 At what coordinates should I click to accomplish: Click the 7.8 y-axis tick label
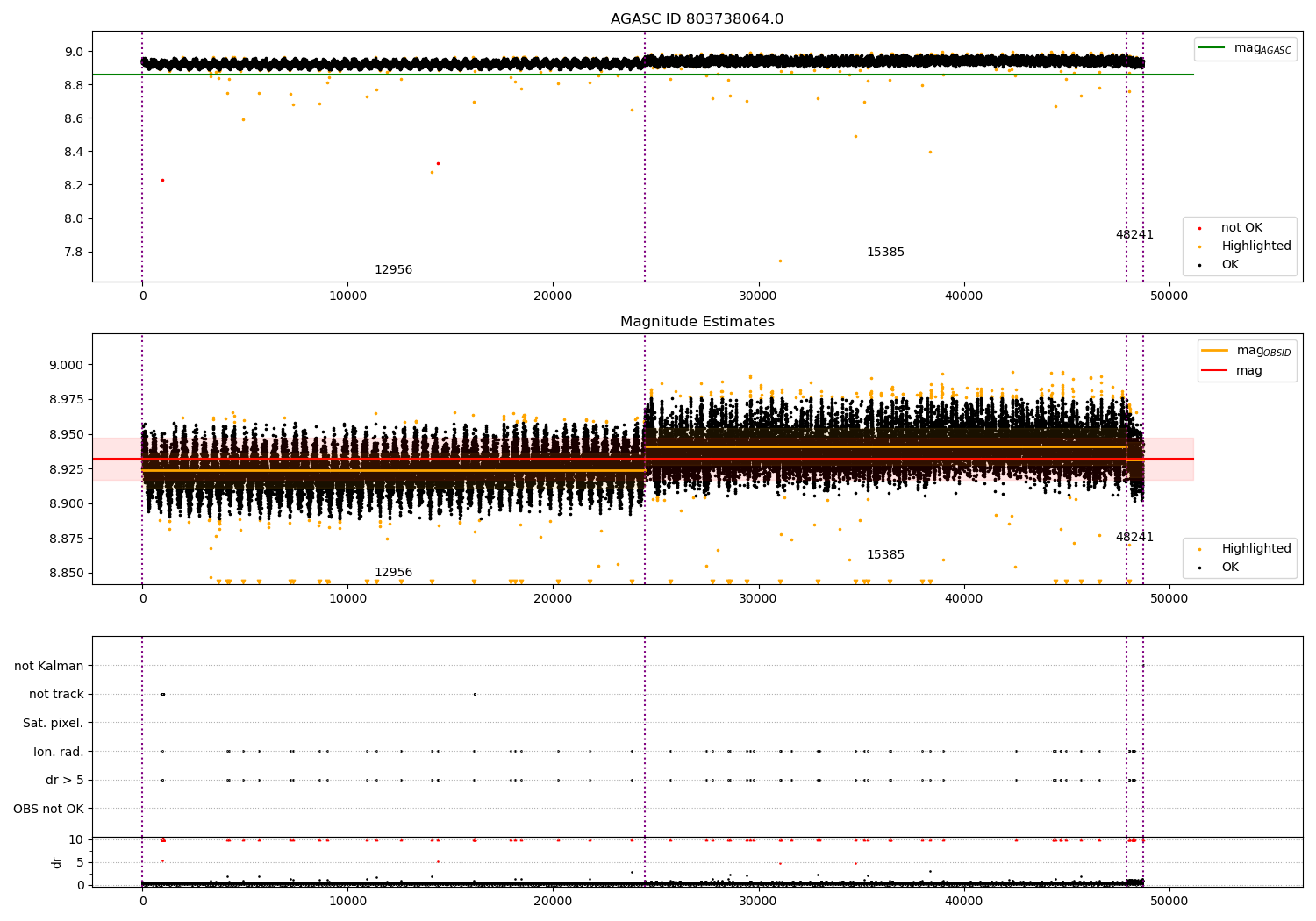click(74, 253)
